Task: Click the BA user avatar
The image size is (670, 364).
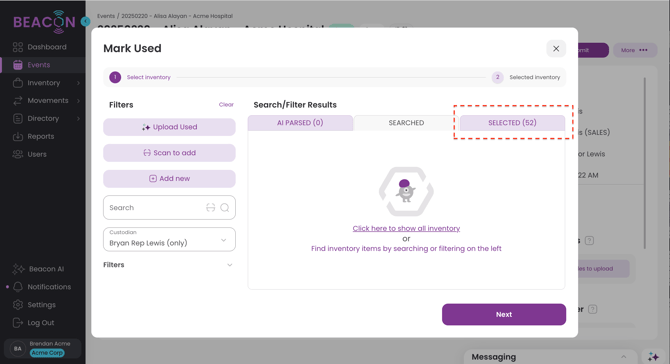Action: [18, 349]
